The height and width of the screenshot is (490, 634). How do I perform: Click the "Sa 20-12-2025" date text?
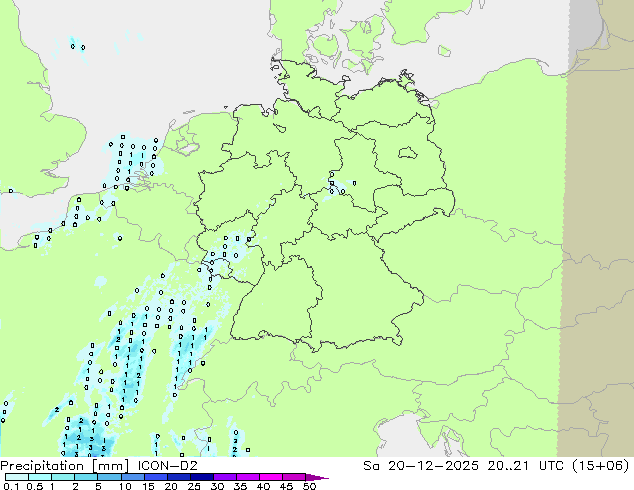421,466
